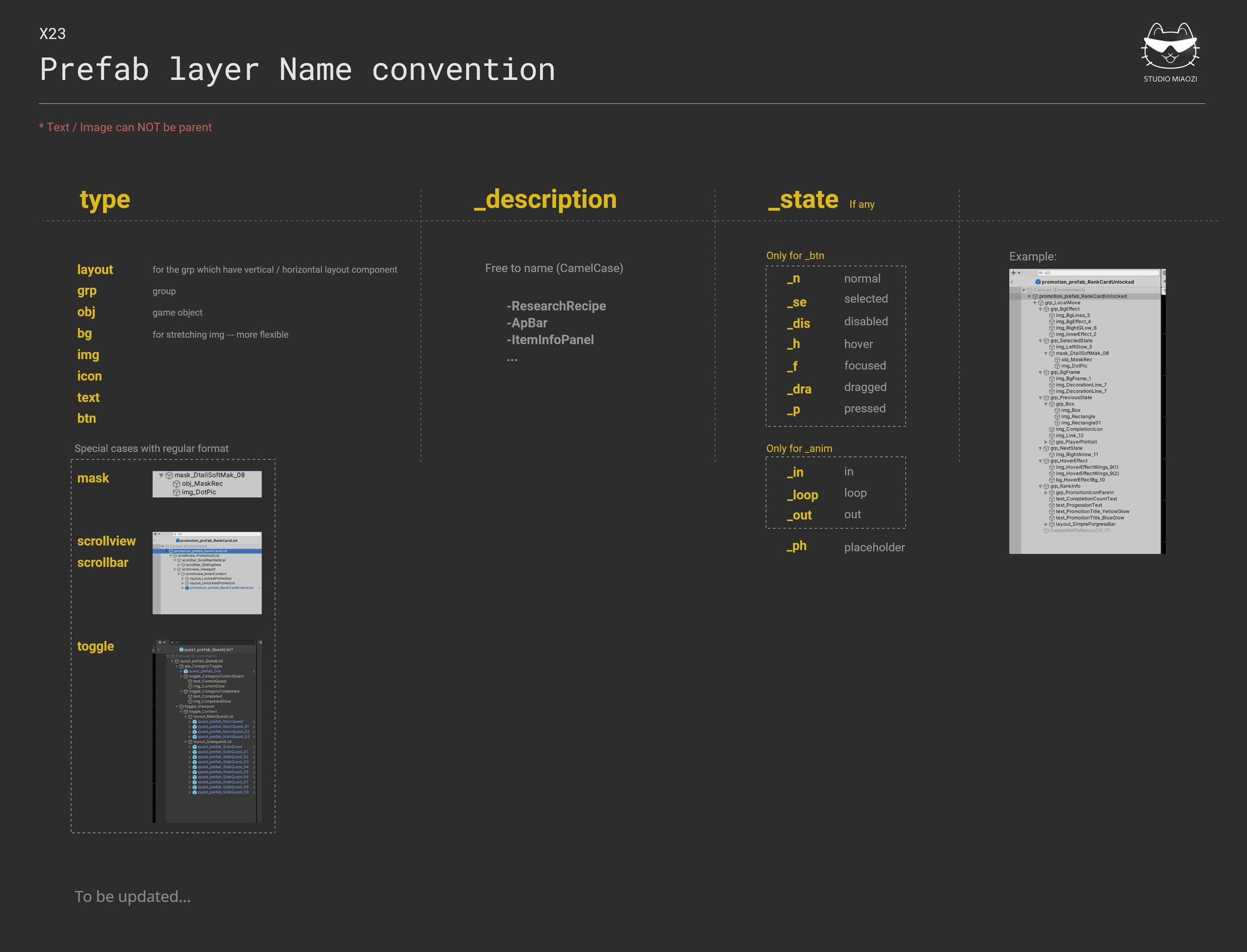Screen dimensions: 1247x952
Task: Click the cube icon beside layout_MainQuestList
Action: [191, 717]
